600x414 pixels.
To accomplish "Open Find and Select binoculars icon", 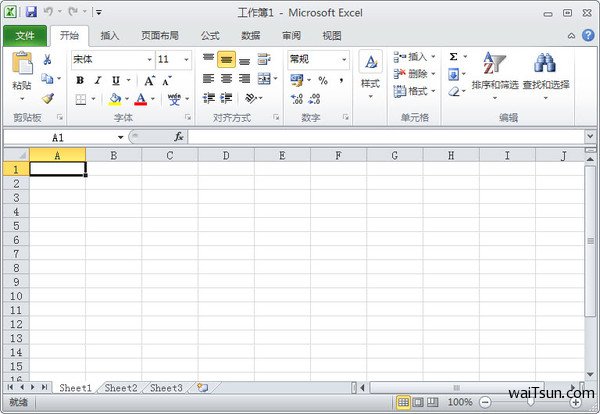I will pos(545,72).
